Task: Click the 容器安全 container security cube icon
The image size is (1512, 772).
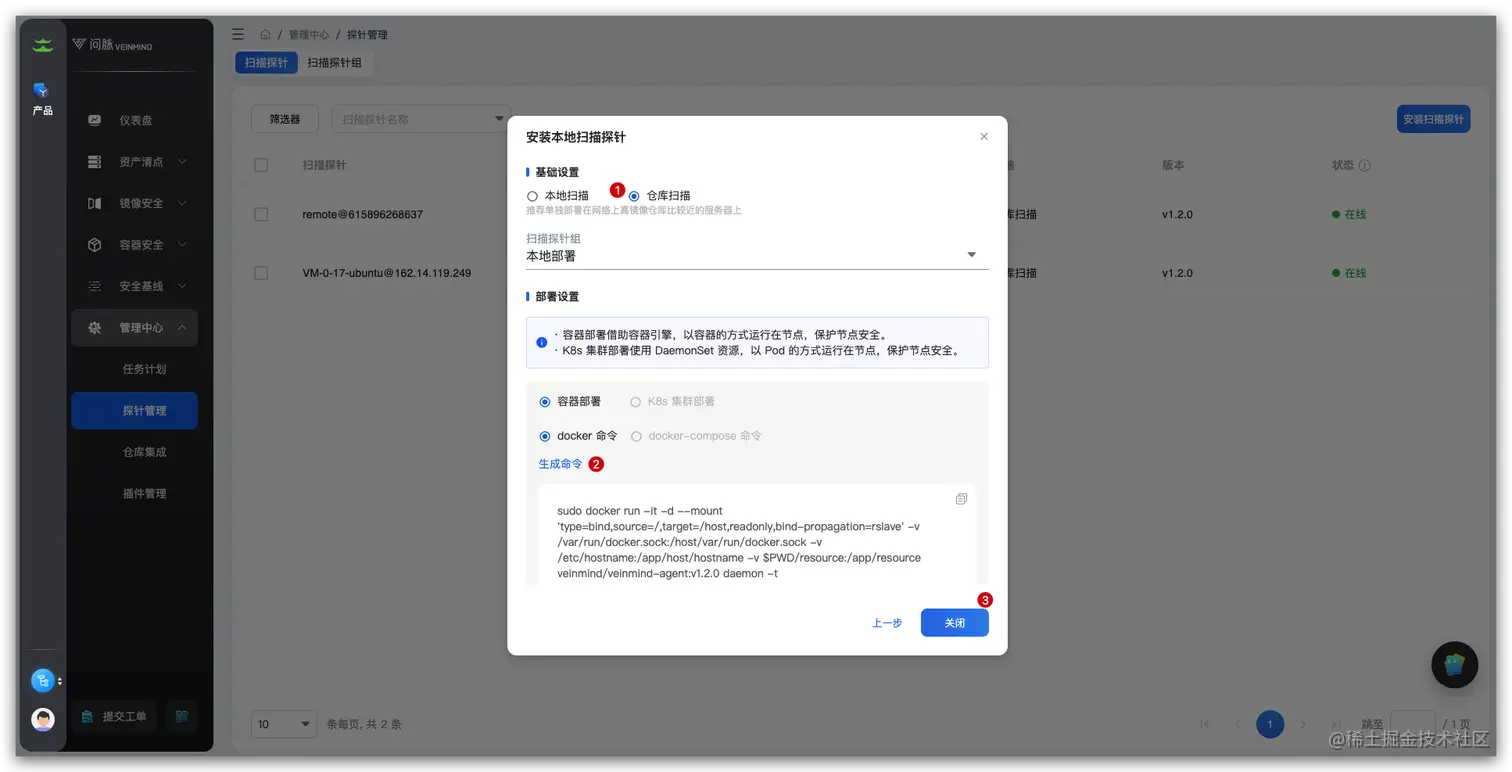Action: pos(95,244)
